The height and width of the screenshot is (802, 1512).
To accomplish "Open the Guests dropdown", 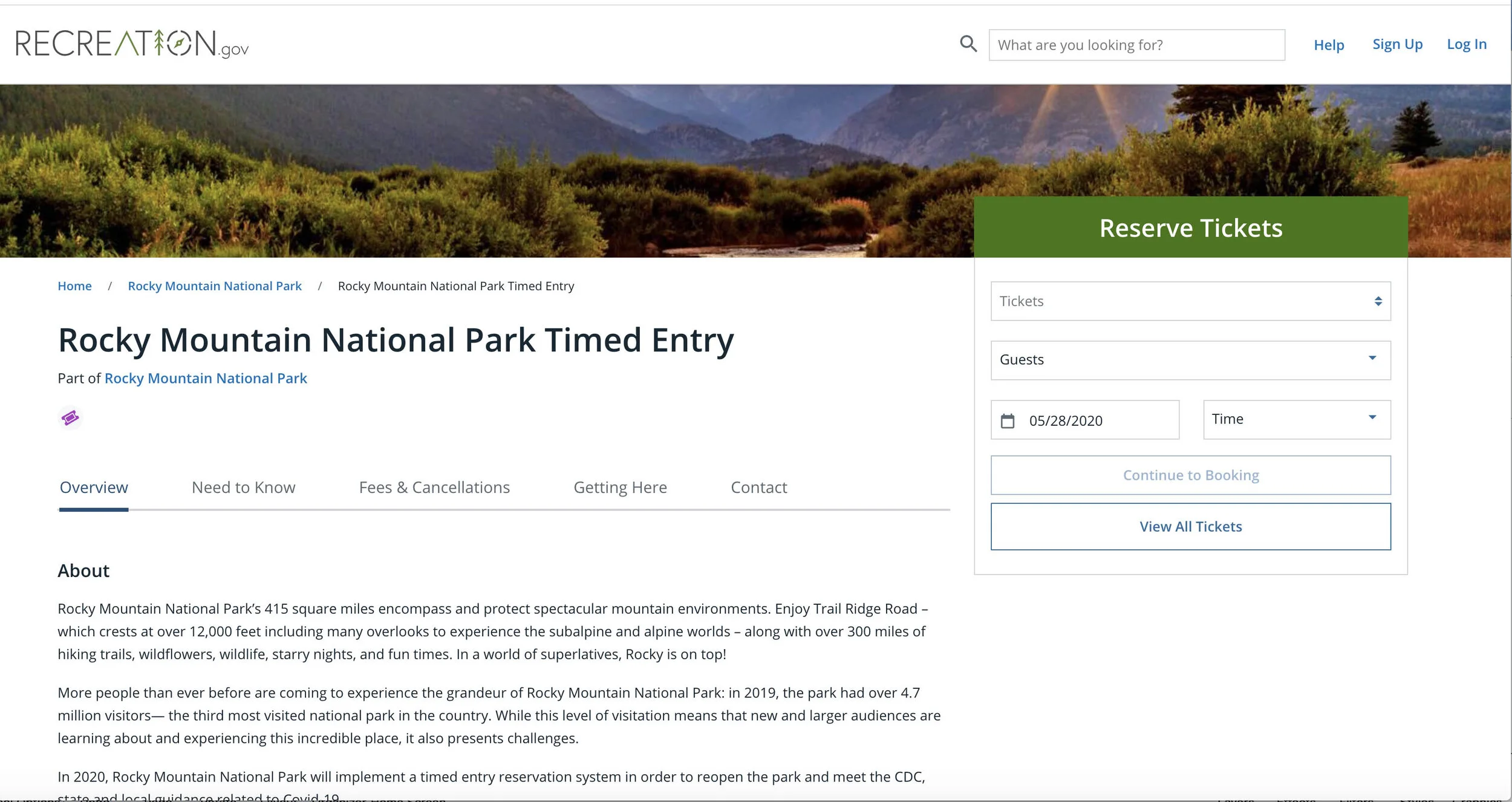I will coord(1190,360).
